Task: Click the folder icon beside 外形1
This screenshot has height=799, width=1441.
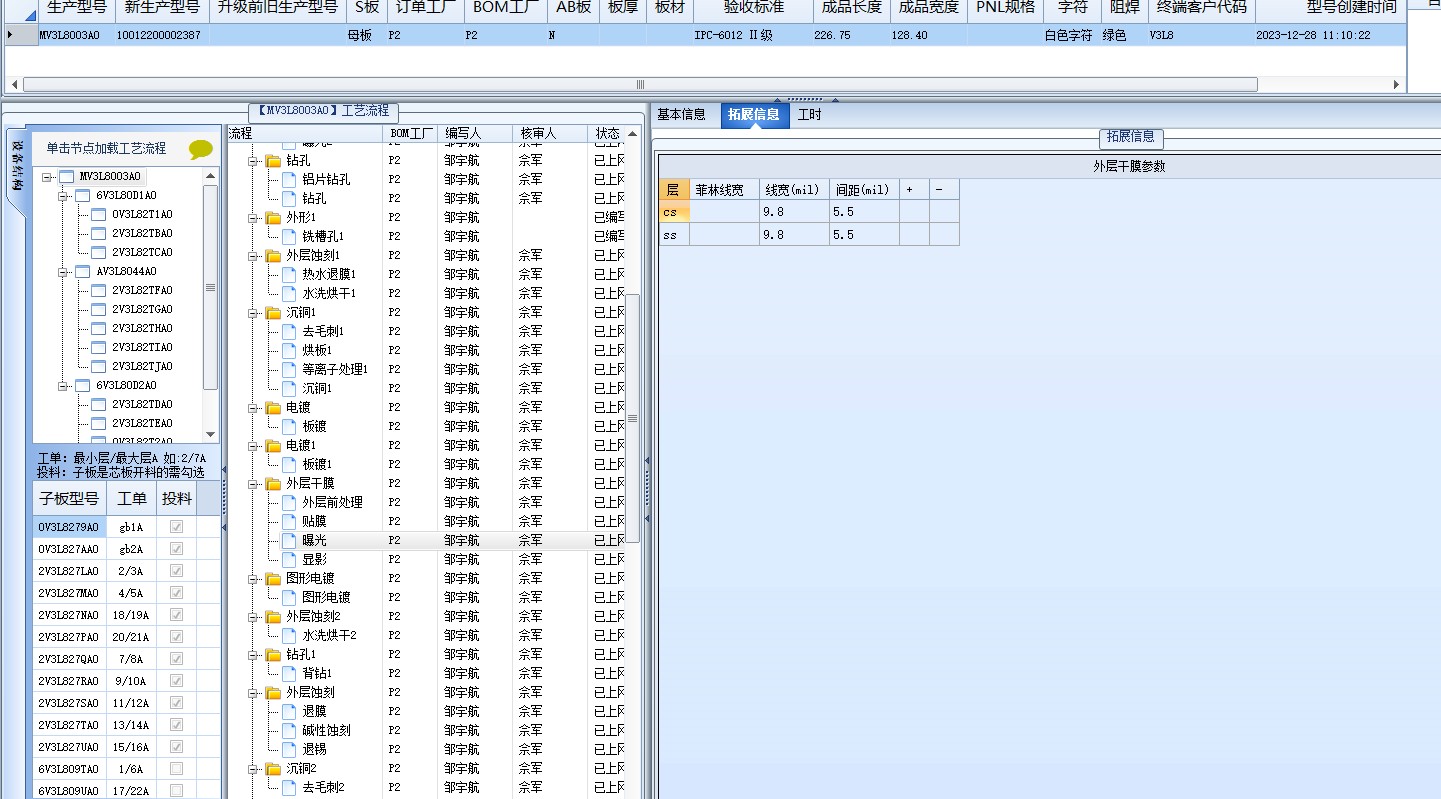Action: [x=273, y=217]
